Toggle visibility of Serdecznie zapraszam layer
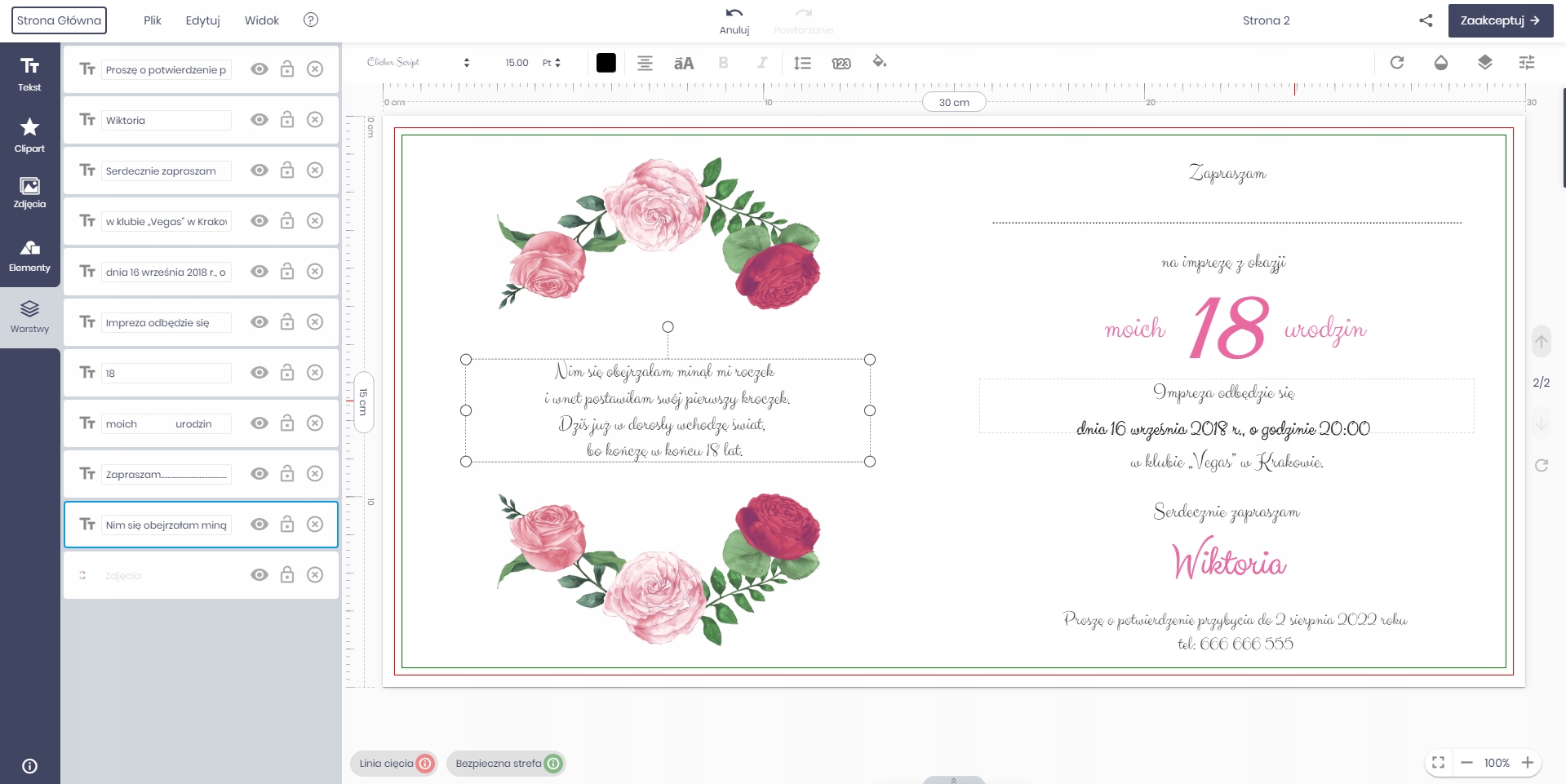The width and height of the screenshot is (1566, 784). [x=260, y=171]
